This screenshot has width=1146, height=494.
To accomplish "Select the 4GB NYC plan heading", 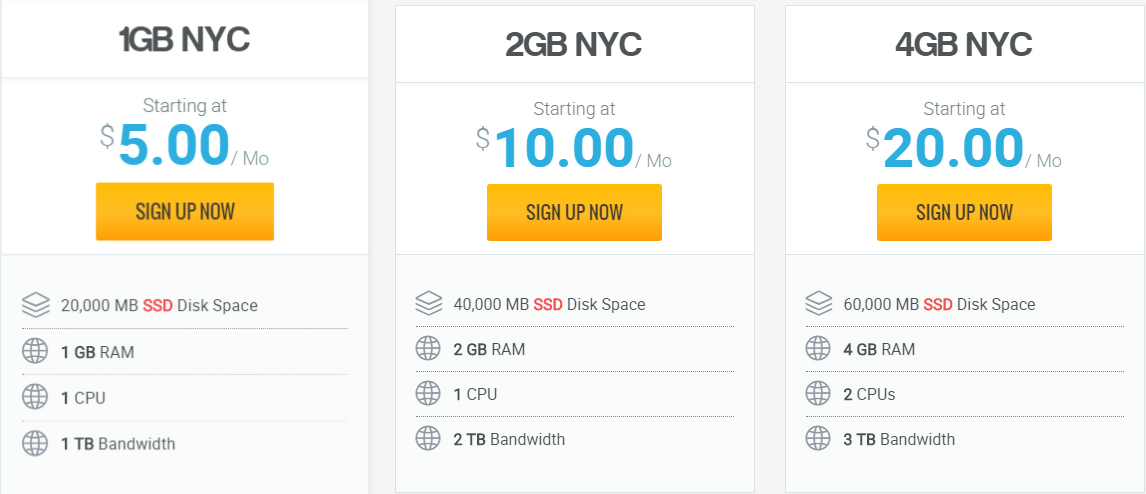I will 964,44.
